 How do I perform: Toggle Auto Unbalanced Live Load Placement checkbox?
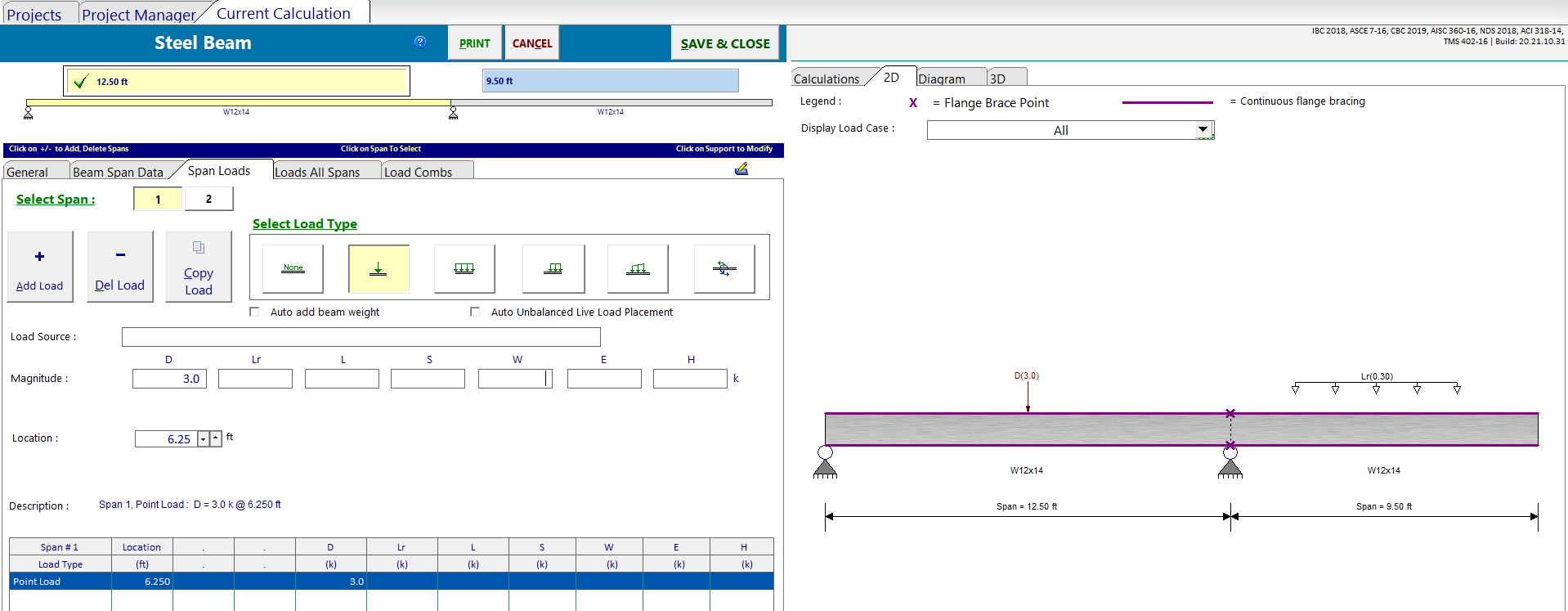click(475, 312)
